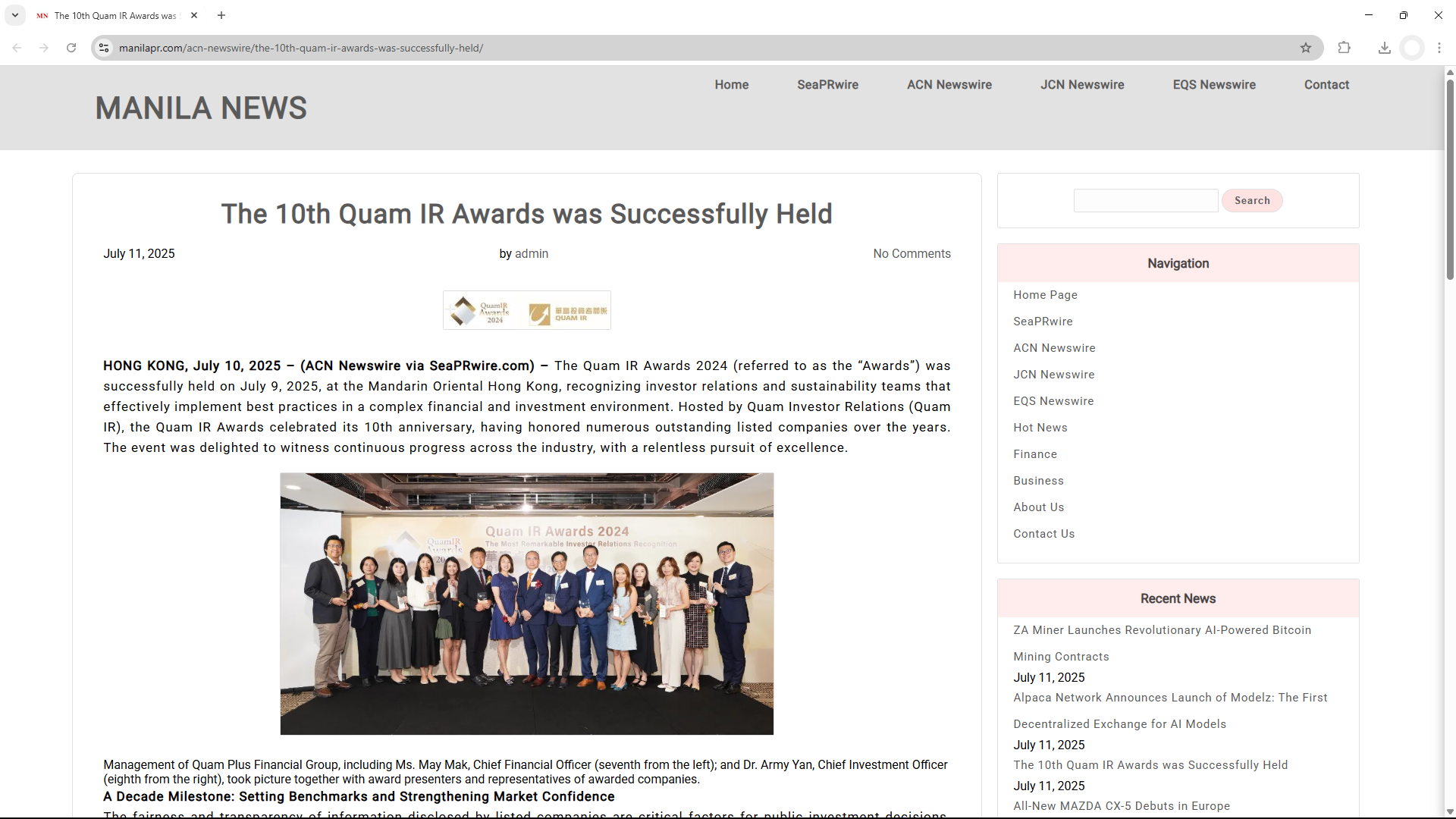Open JCN Newswire in top menu
The height and width of the screenshot is (819, 1456).
pyautogui.click(x=1082, y=85)
